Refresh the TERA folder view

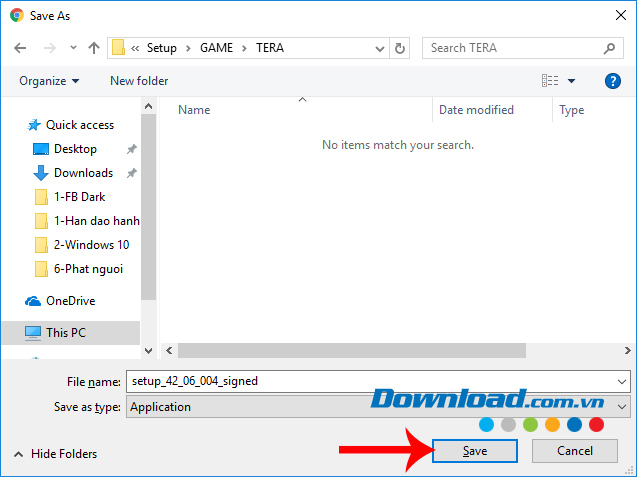[x=400, y=48]
